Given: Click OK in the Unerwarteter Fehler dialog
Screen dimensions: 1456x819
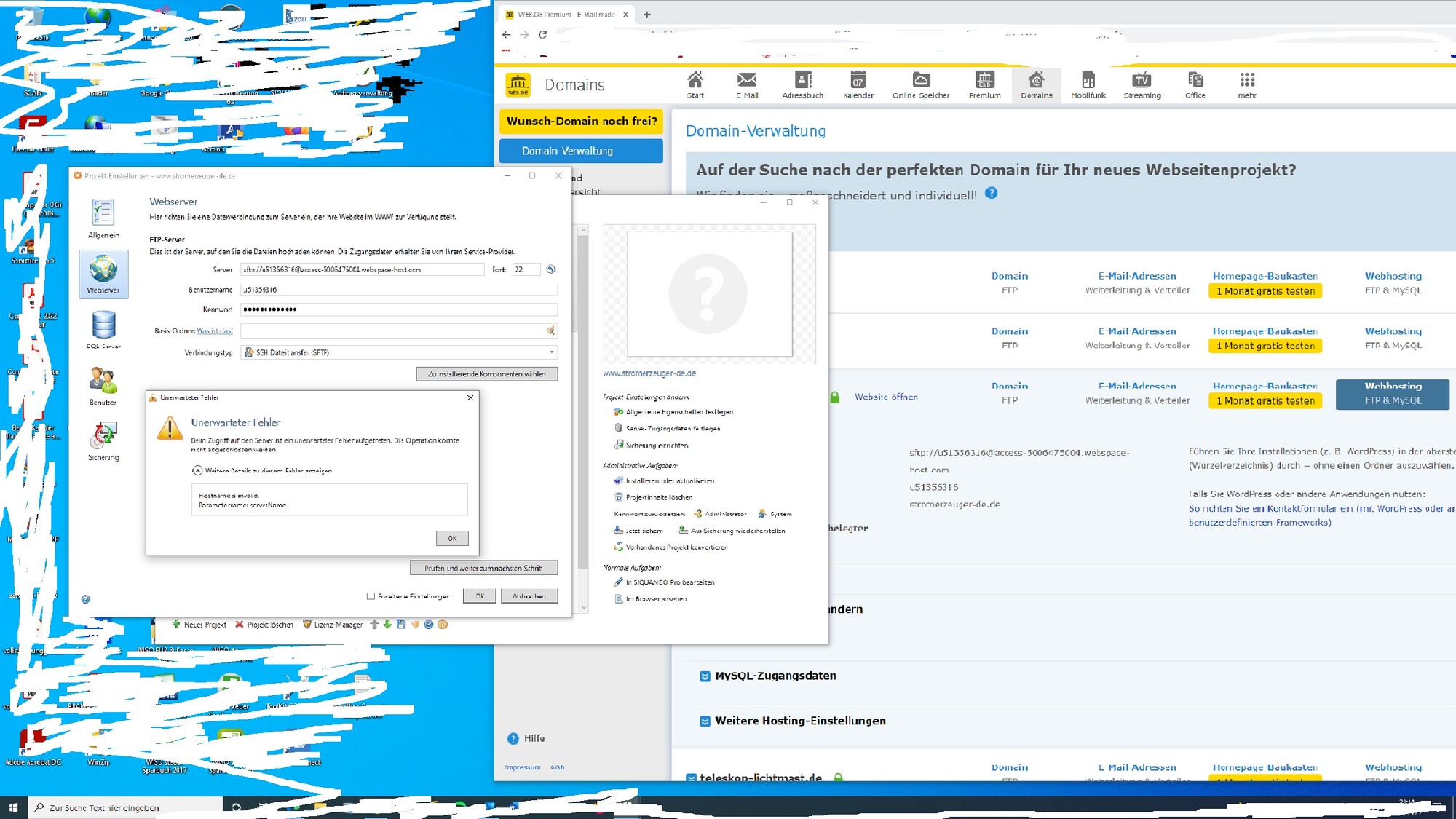Looking at the screenshot, I should (452, 539).
